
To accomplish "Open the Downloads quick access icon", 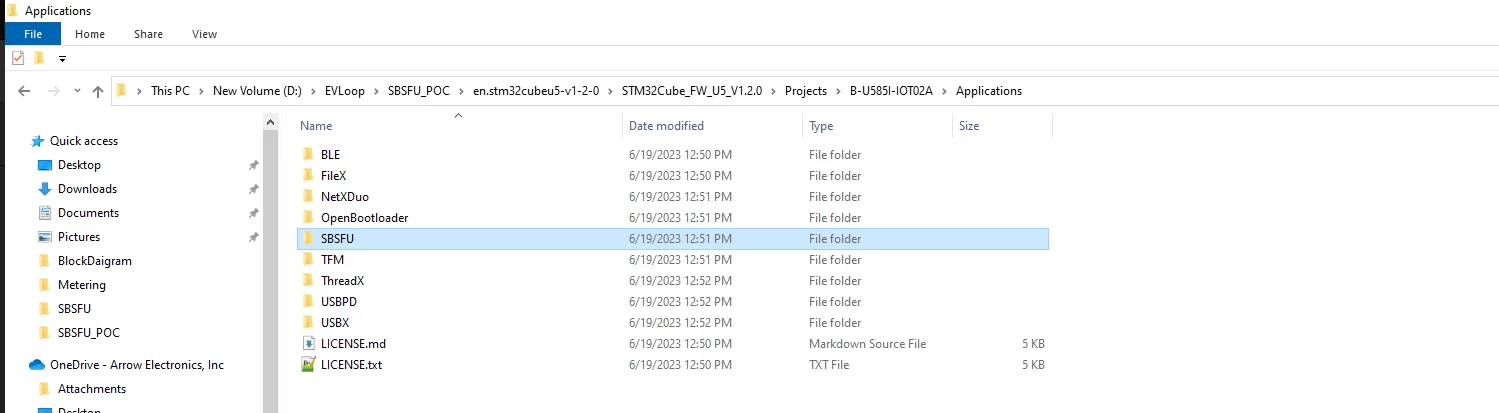I will click(44, 189).
